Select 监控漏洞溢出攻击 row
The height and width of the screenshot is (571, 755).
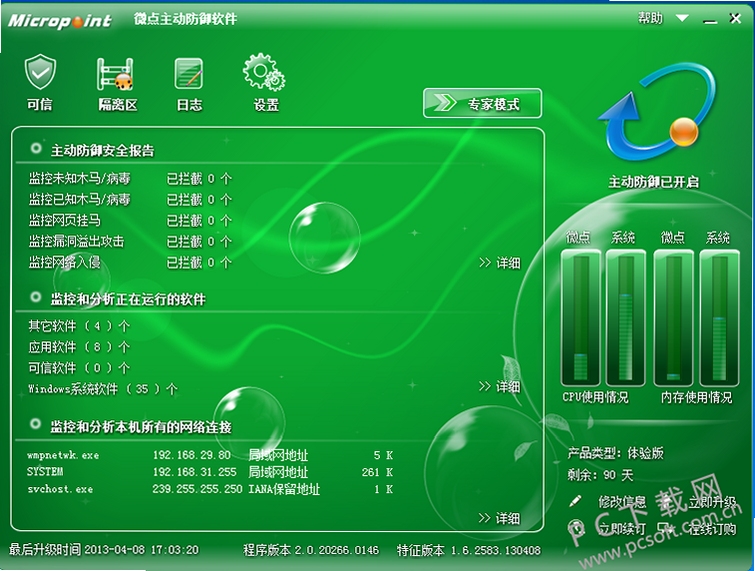coord(130,241)
